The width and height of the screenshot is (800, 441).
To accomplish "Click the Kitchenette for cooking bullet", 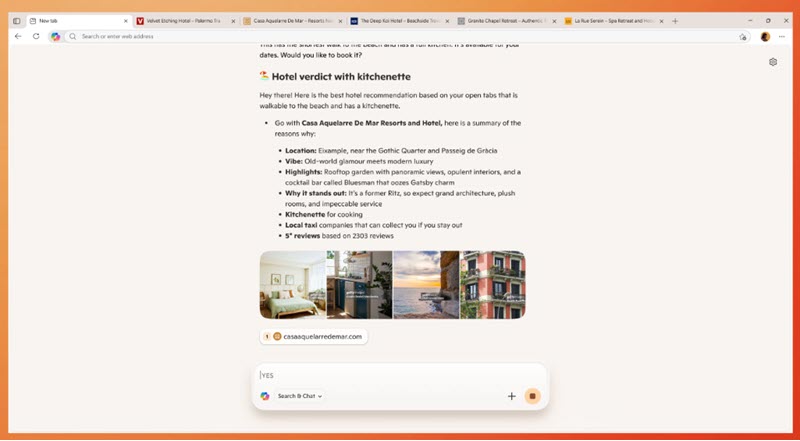I will (324, 214).
